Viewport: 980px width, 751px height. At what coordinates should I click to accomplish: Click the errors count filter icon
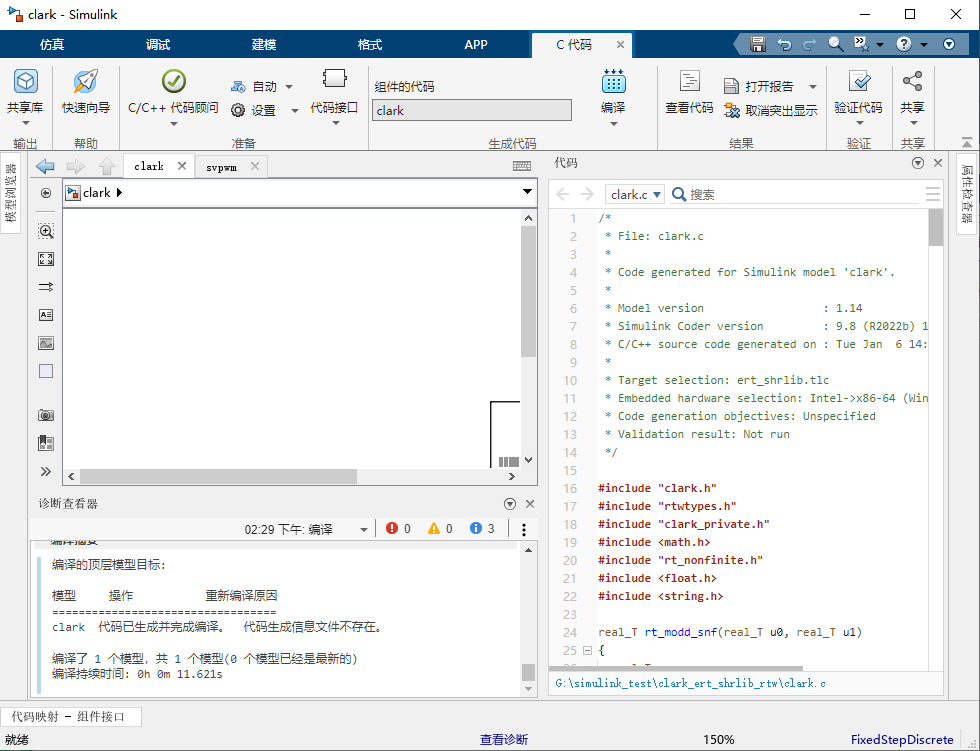(x=392, y=529)
